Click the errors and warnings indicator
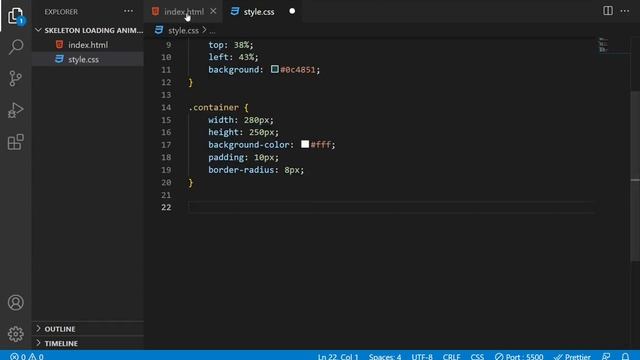Viewport: 640px width, 360px height. tap(27, 356)
